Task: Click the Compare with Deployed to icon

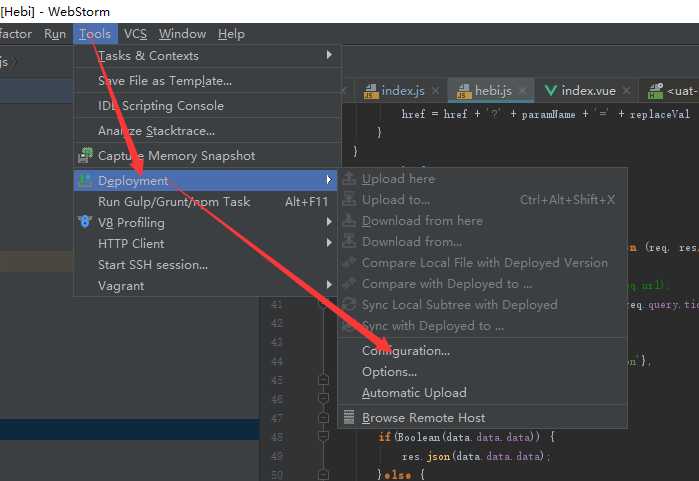Action: 349,283
